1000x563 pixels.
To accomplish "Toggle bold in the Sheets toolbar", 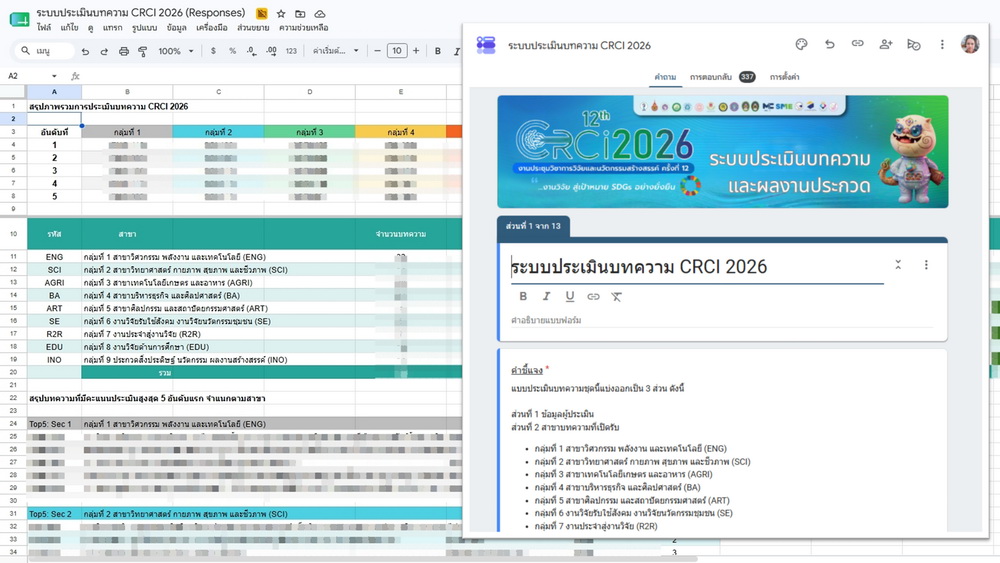I will 438,51.
